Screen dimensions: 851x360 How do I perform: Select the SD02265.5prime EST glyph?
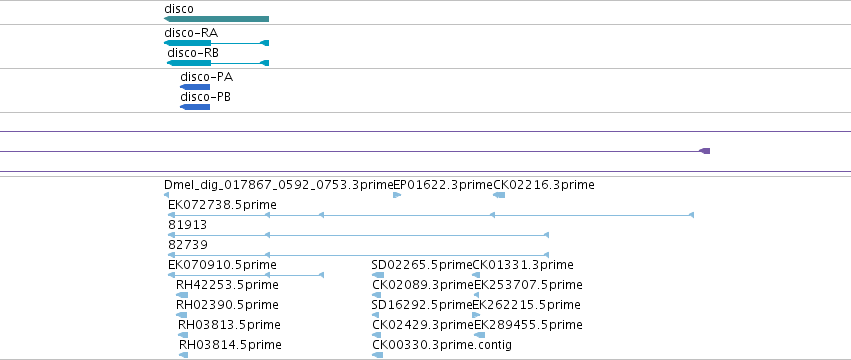click(x=378, y=275)
